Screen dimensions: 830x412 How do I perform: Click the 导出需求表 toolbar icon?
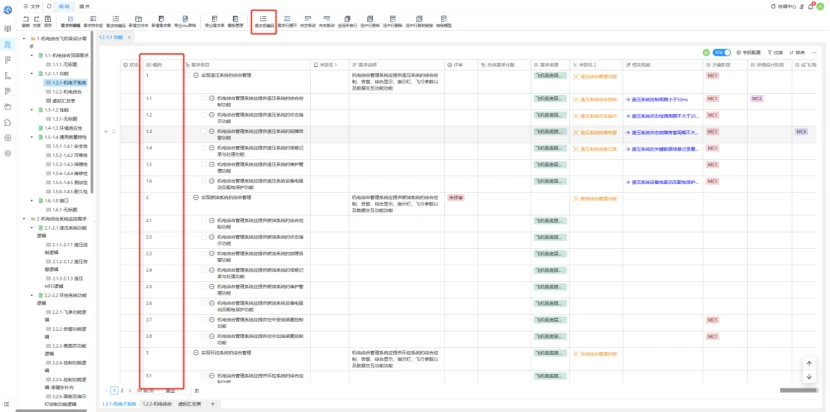214,19
